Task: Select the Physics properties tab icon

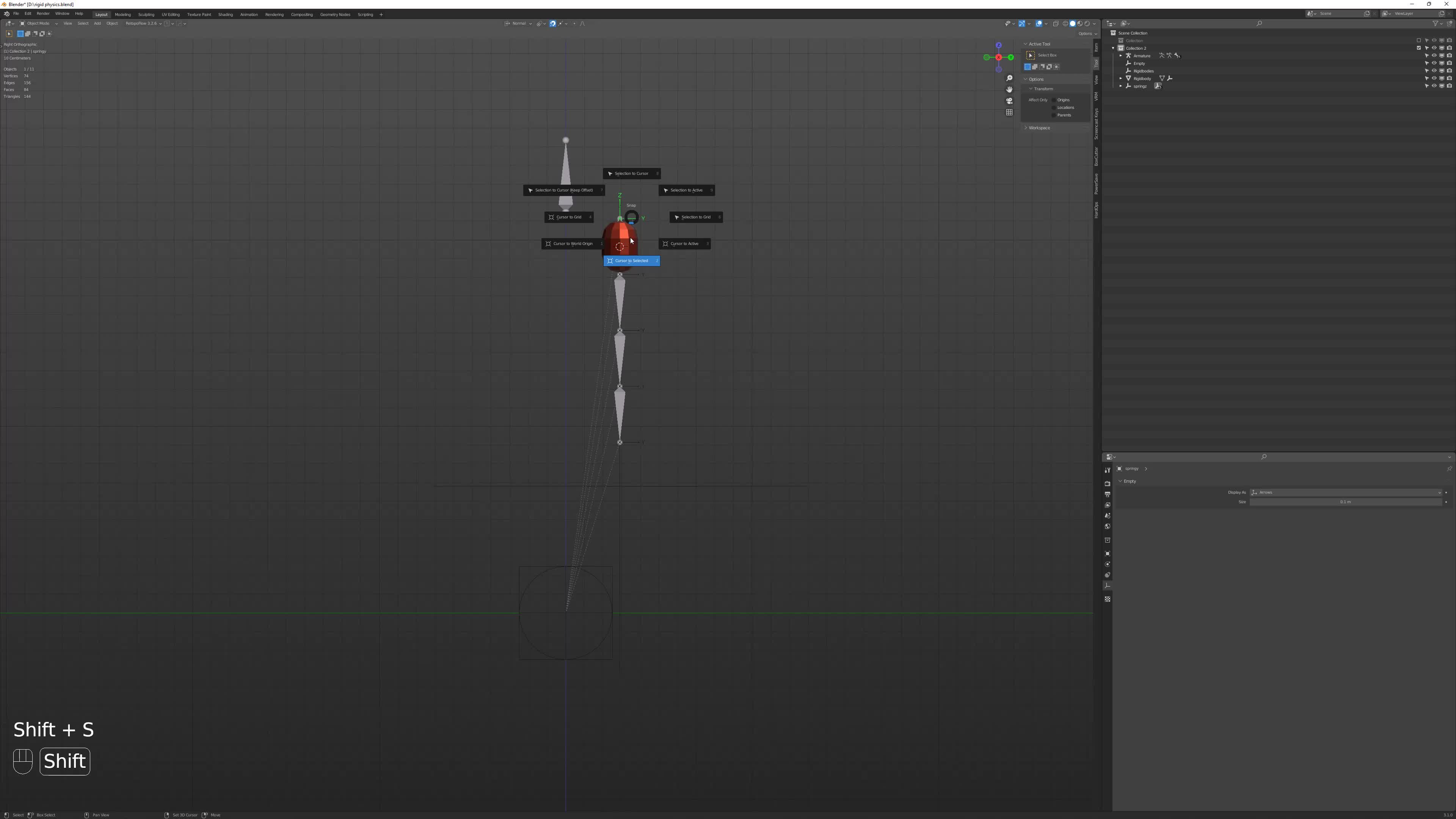Action: [1107, 564]
